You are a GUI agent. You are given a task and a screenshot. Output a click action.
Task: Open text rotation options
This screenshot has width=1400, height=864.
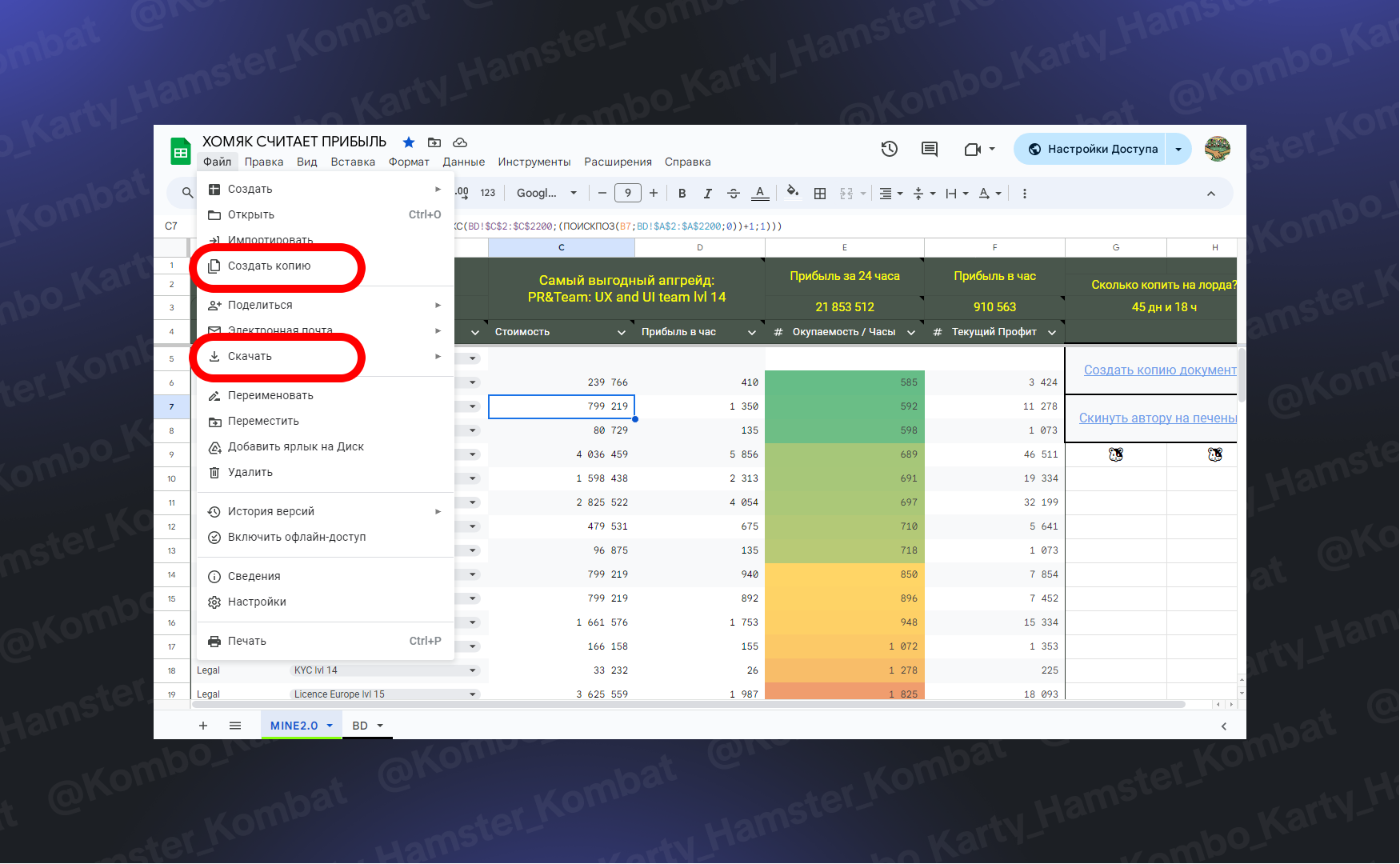990,193
